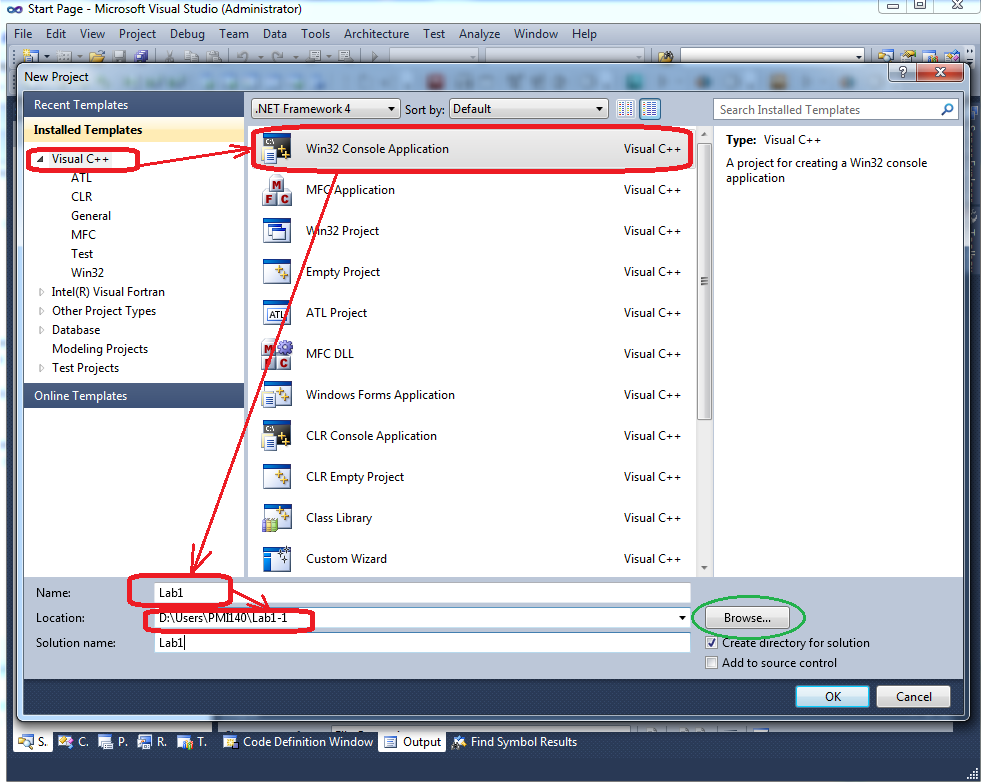Choose the MFC DLL template
Image resolution: width=982 pixels, height=782 pixels.
pos(472,354)
